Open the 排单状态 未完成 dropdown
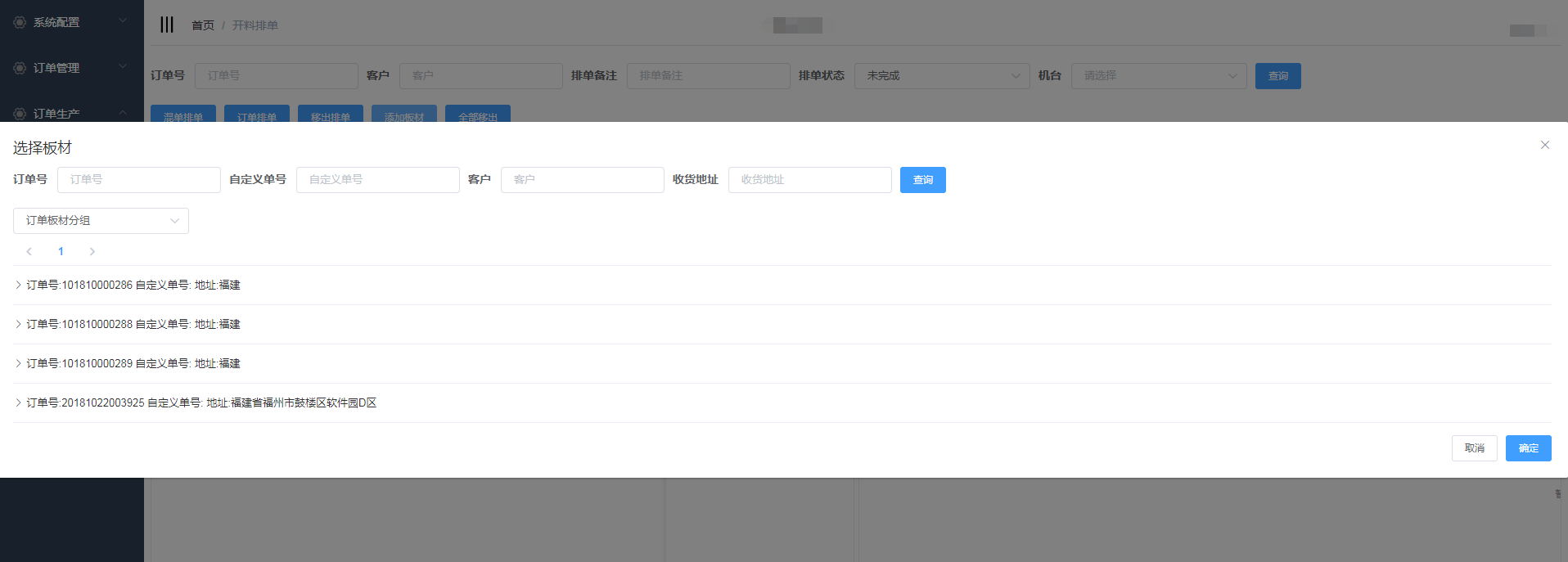This screenshot has height=562, width=1568. (941, 76)
